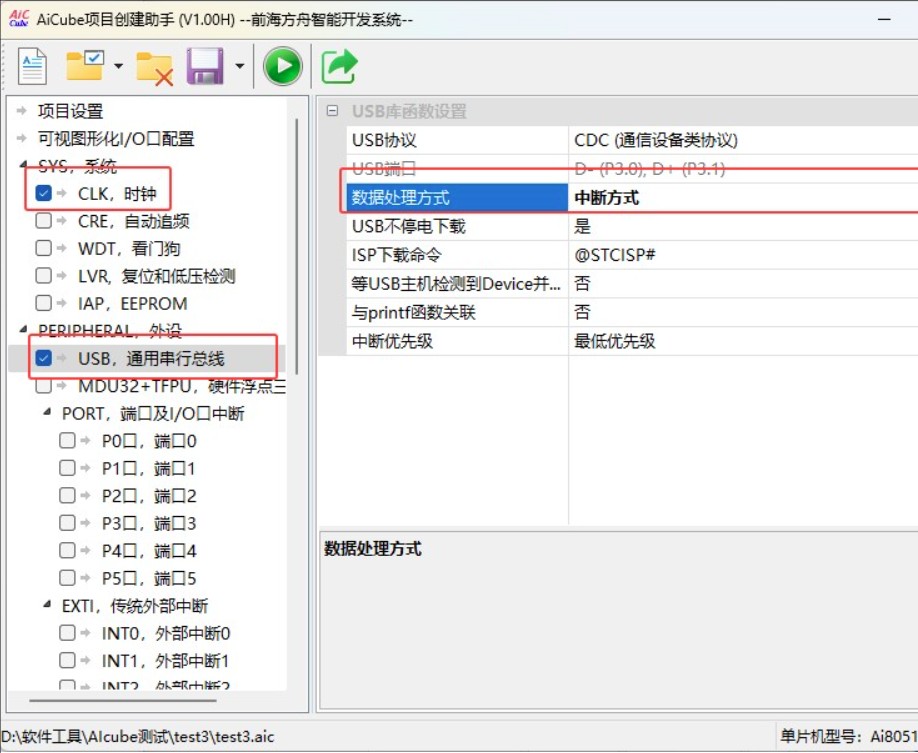
Task: Collapse PORT,端口及I/O口中断 node
Action: (x=47, y=412)
